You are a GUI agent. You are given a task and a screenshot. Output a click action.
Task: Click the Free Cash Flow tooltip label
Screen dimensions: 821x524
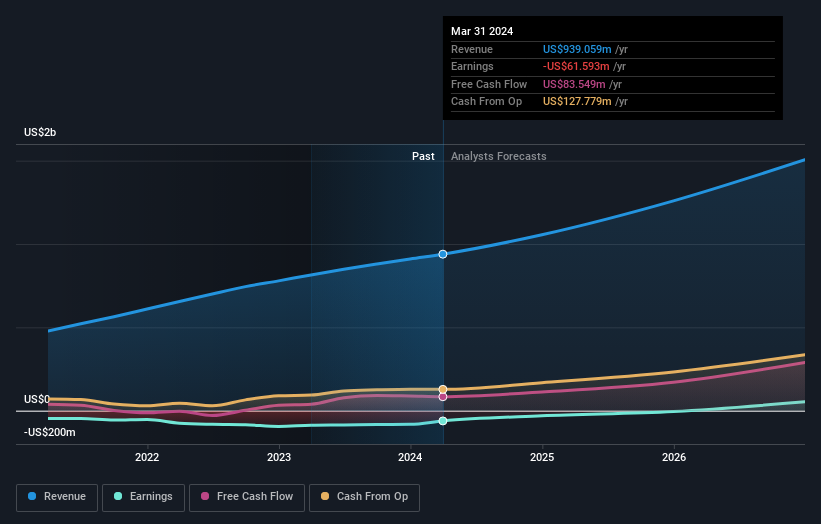click(x=489, y=84)
